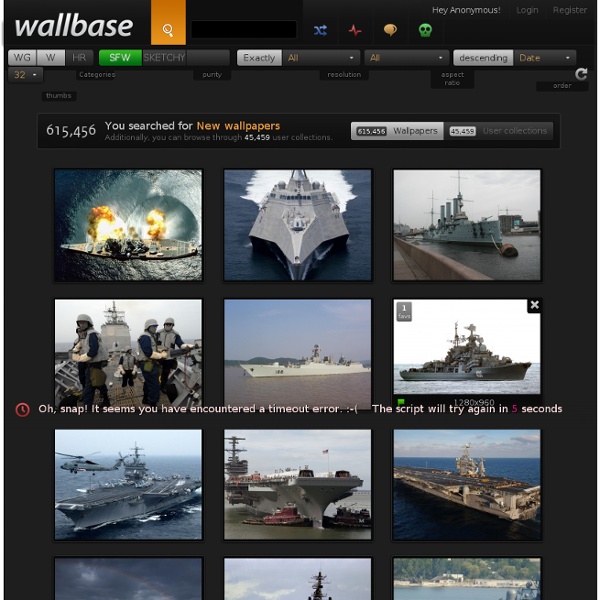Expand the aspect ratio All dropdown
600x600 pixels.
(x=406, y=58)
